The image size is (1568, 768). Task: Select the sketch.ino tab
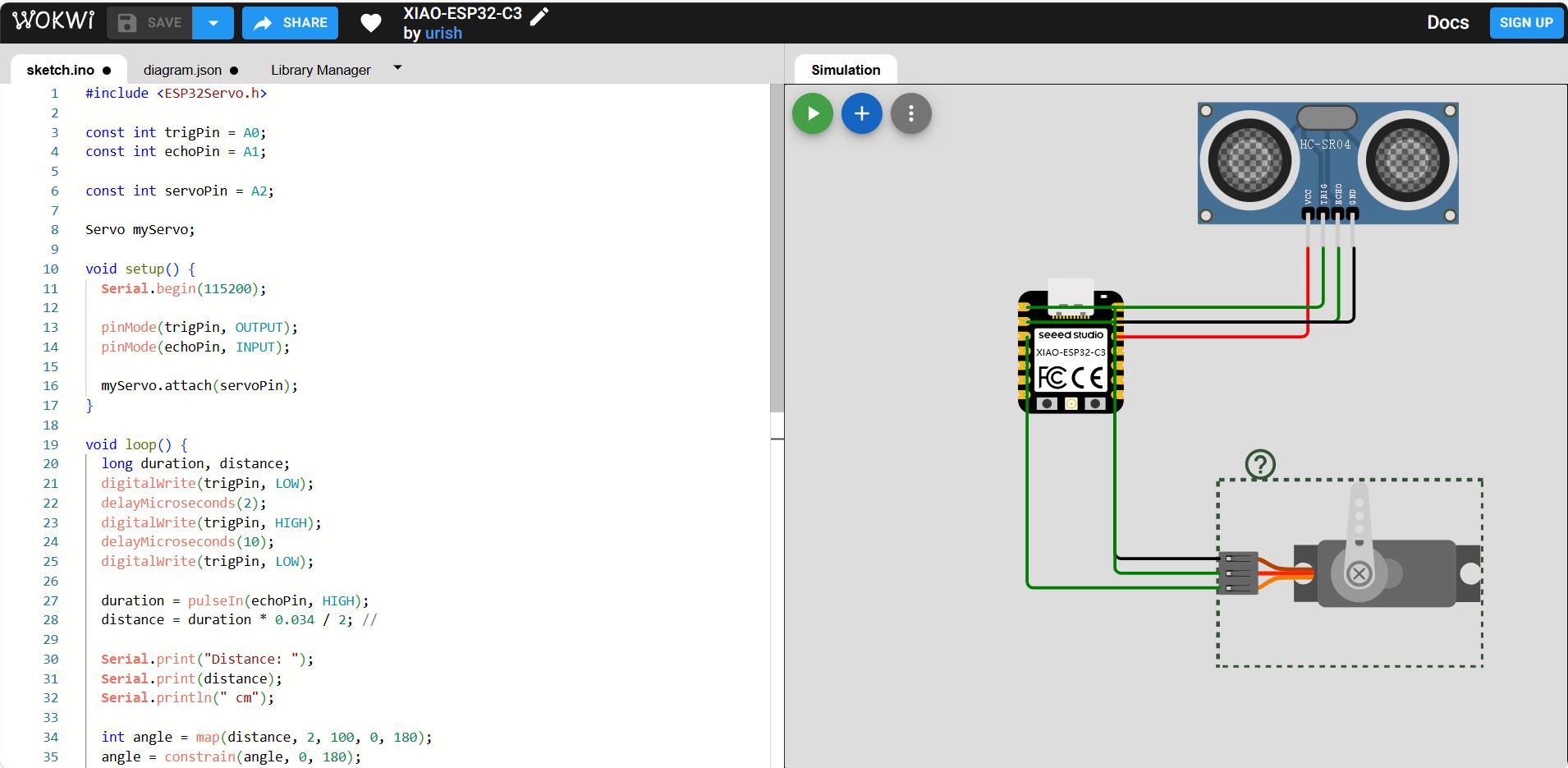(x=60, y=71)
